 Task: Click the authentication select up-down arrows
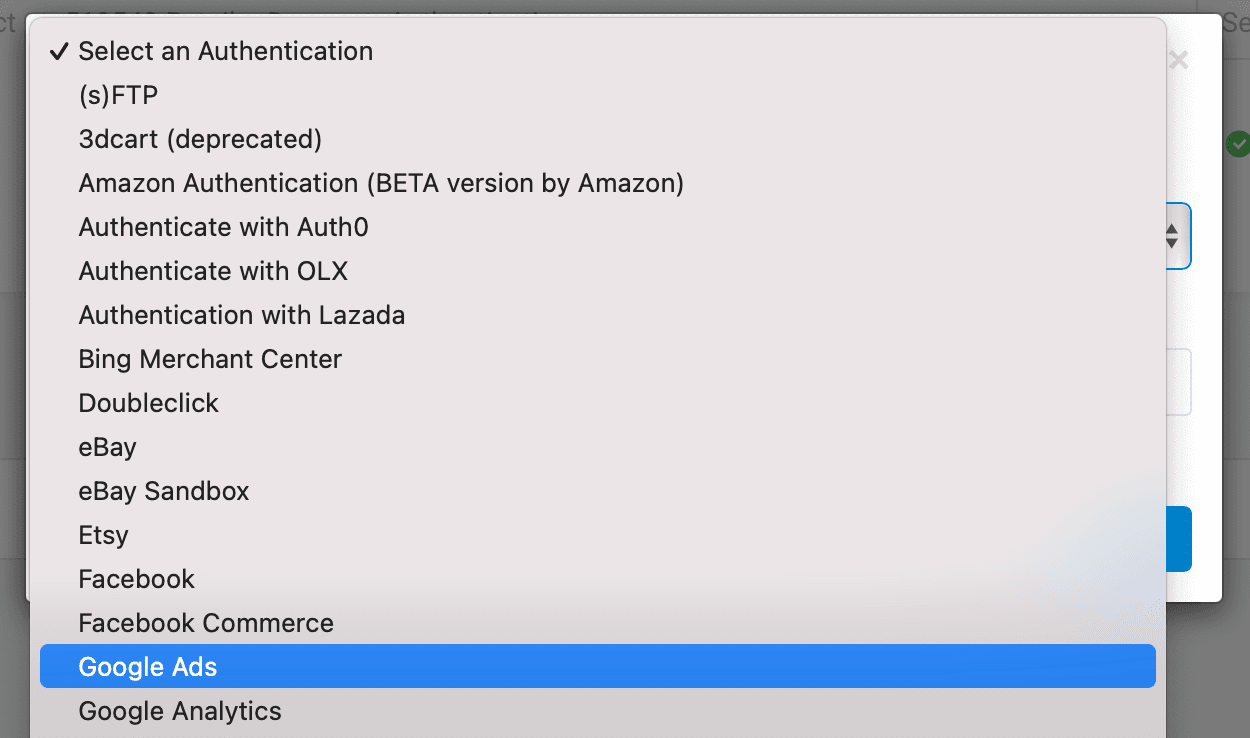click(1172, 237)
